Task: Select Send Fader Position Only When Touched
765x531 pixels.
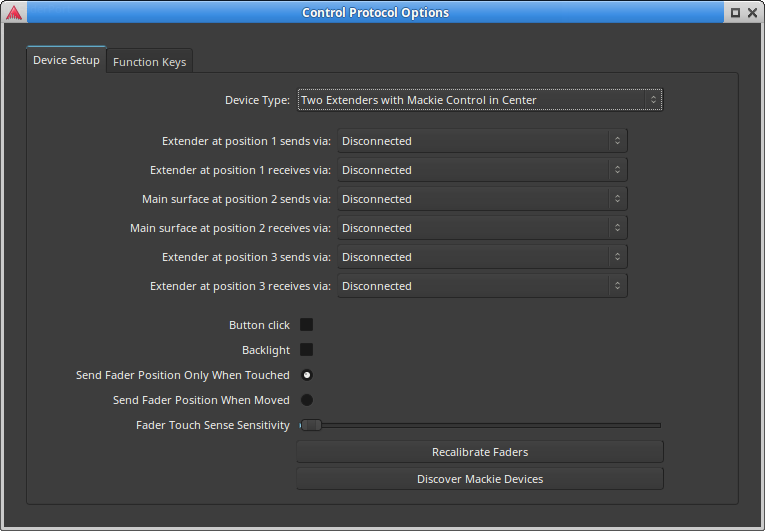Action: coord(307,375)
